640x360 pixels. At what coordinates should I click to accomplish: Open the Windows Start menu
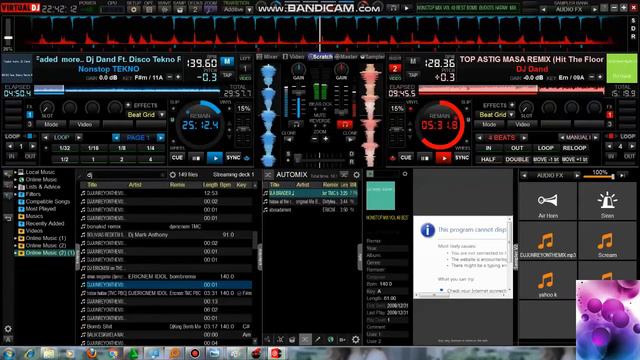tap(9, 353)
